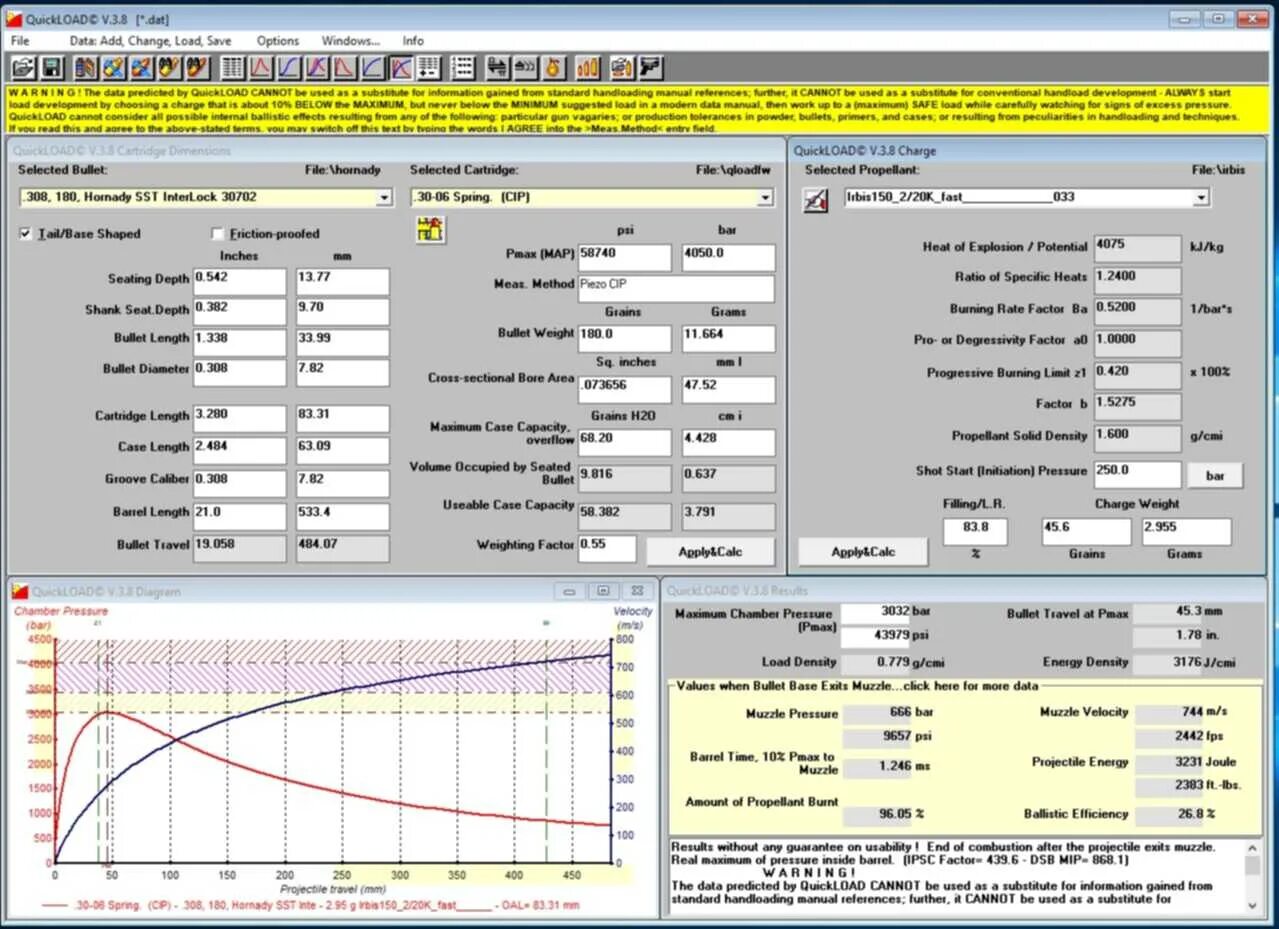This screenshot has height=929, width=1279.
Task: Click the Meas. Method field reading Piezo CIP
Action: 676,289
